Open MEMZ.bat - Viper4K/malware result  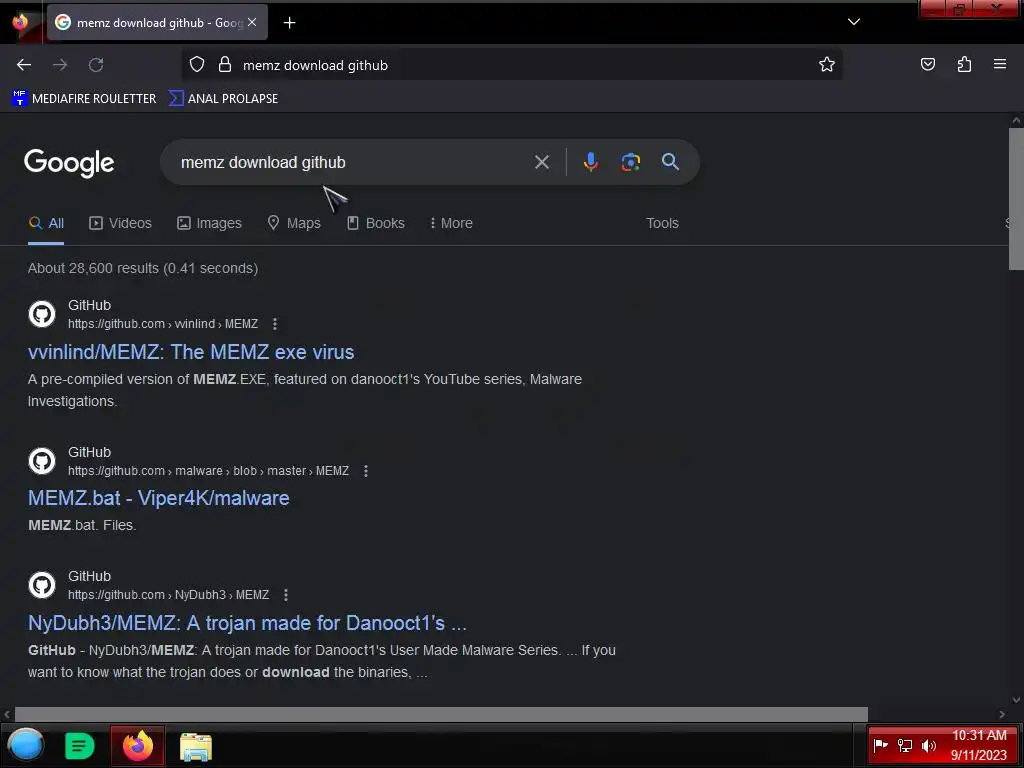click(159, 498)
